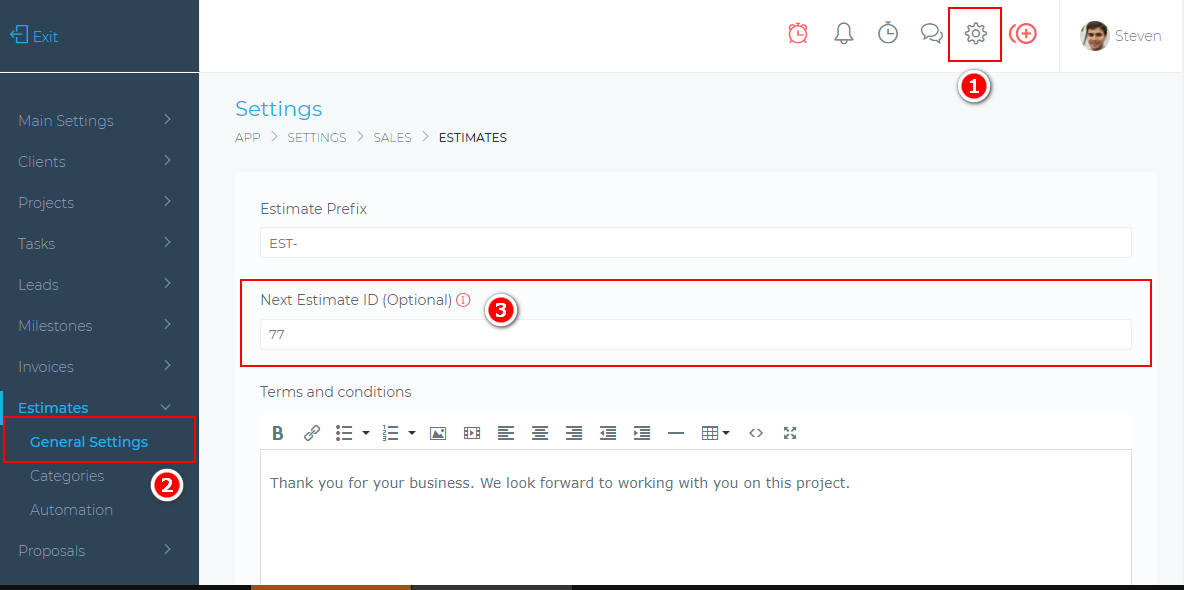Open the Settings gear icon
Viewport: 1184px width, 590px height.
974,33
